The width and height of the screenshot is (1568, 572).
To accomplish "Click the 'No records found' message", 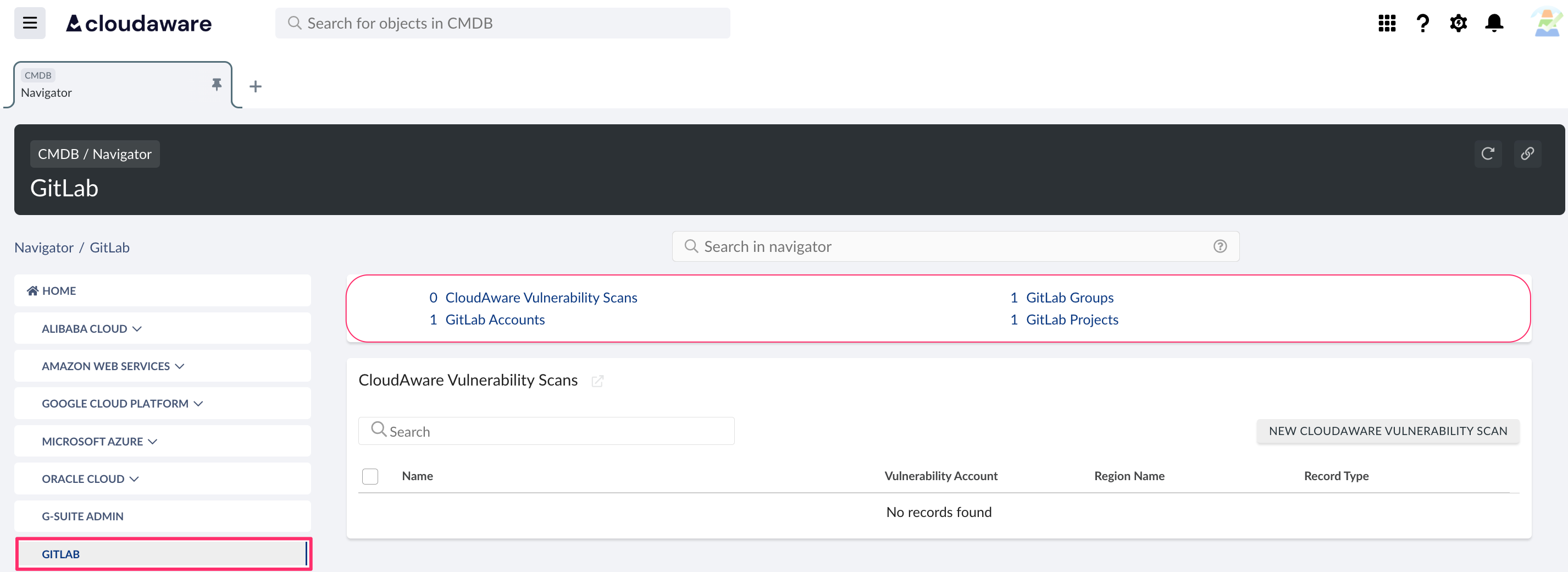I will click(x=939, y=512).
